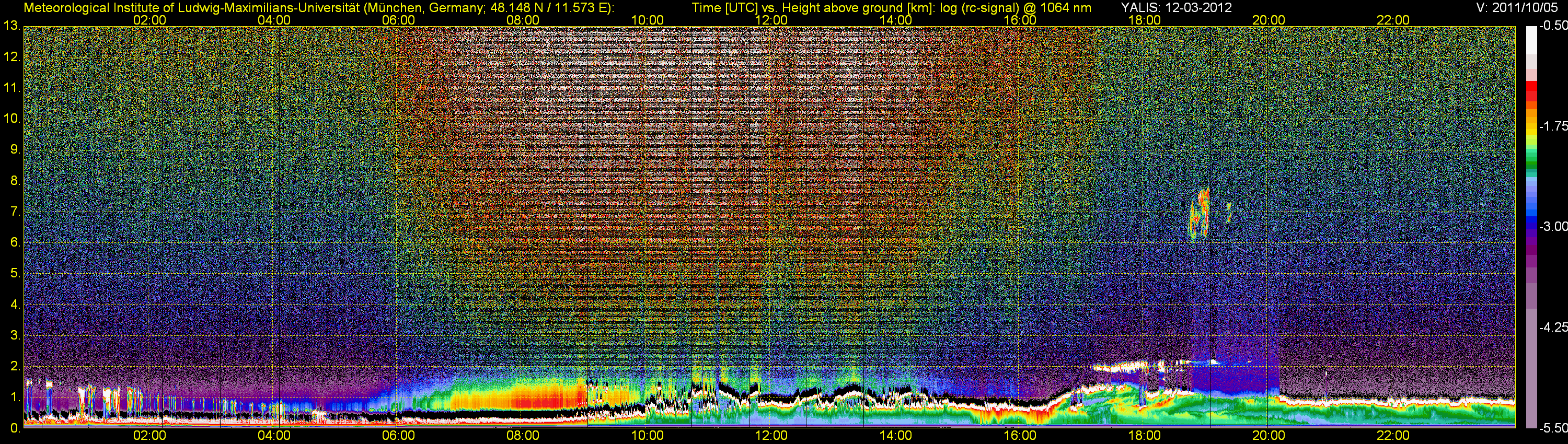Image resolution: width=1568 pixels, height=444 pixels.
Task: Click the 08:00 label on the bottom time axis
Action: [523, 436]
